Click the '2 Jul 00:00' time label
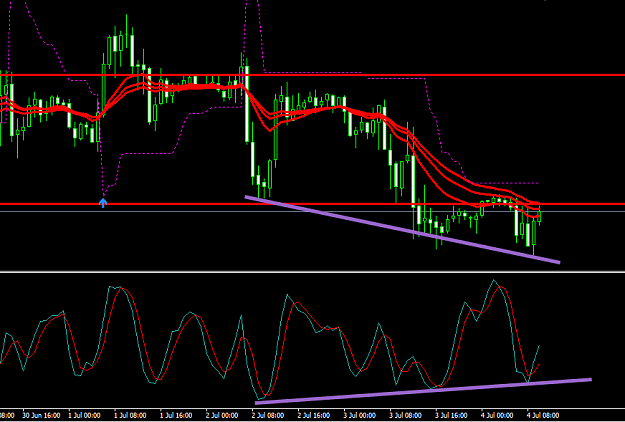 [222, 415]
